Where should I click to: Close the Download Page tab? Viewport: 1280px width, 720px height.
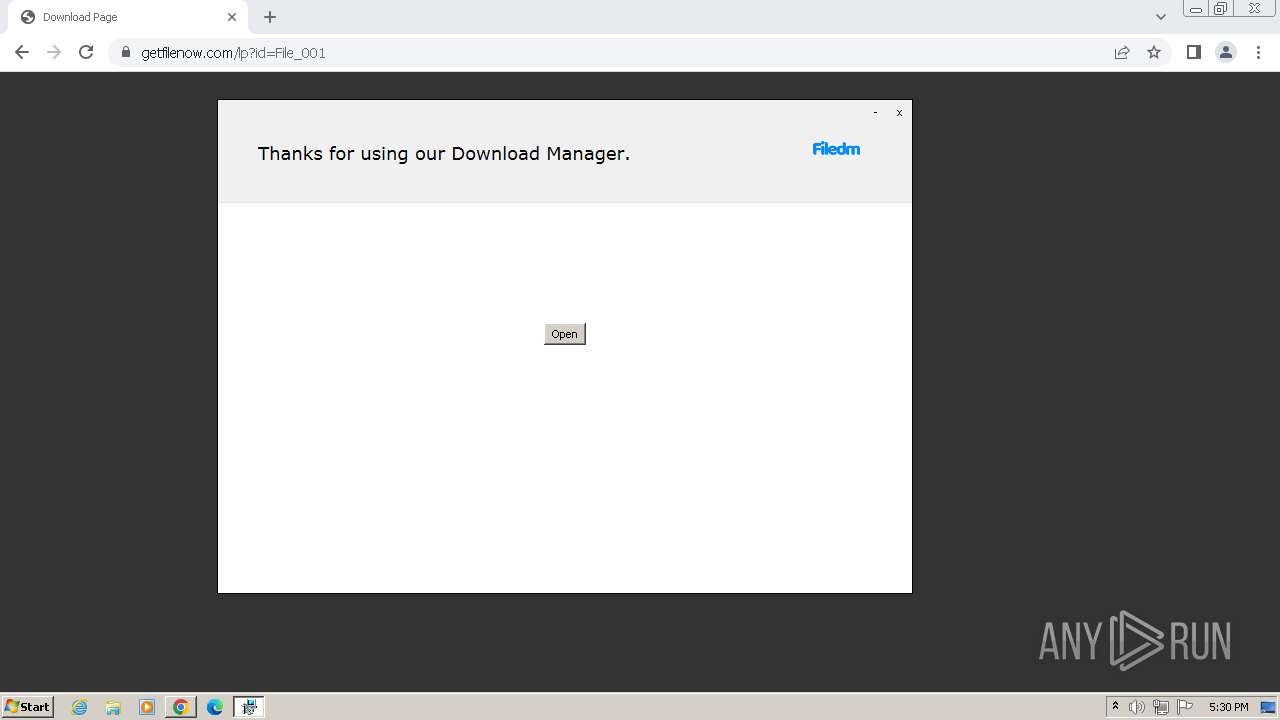point(232,17)
